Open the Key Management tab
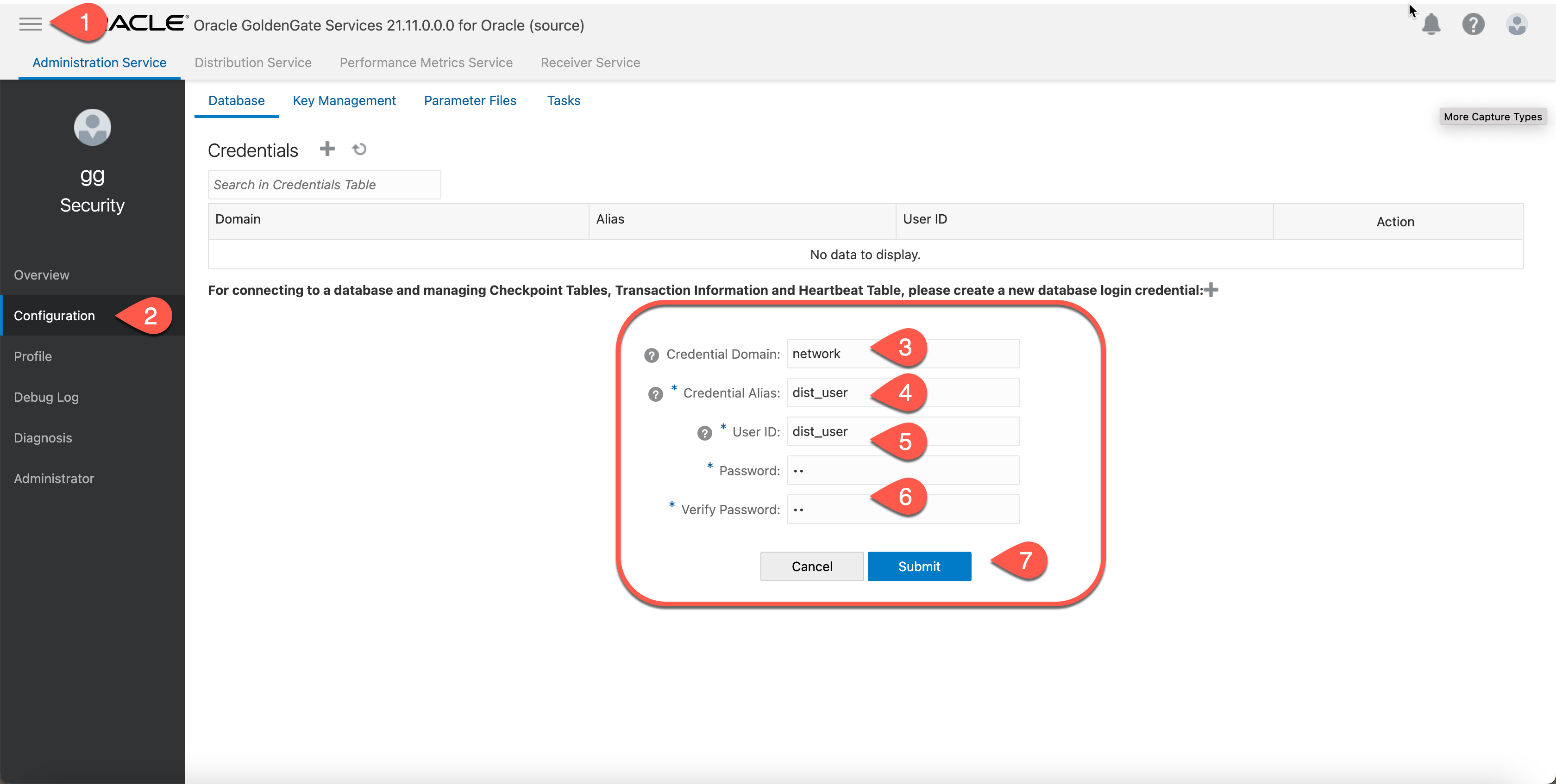This screenshot has height=784, width=1556. click(344, 101)
